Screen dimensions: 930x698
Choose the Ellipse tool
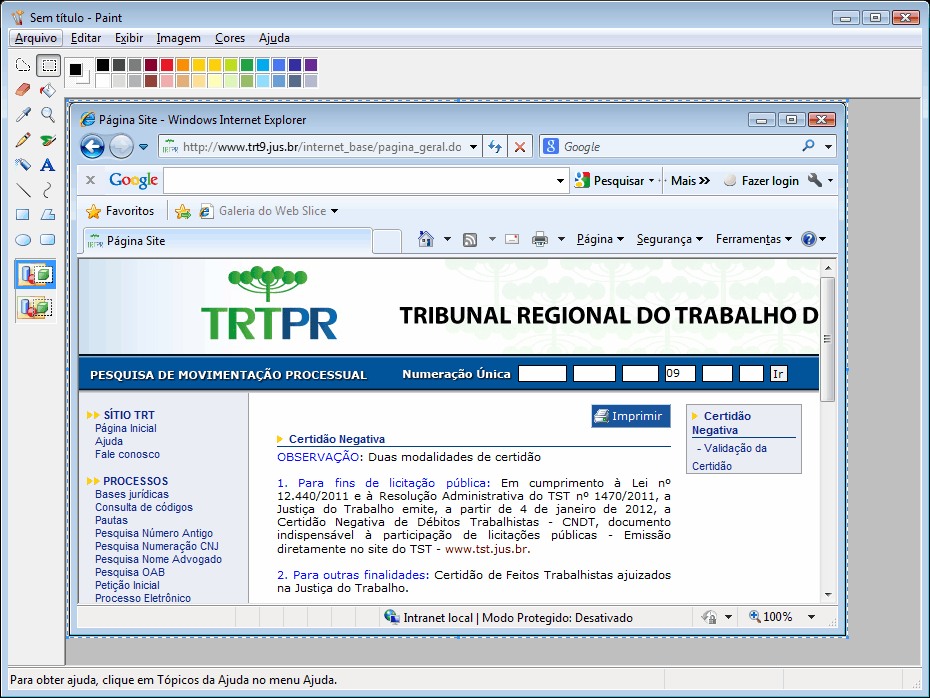coord(23,240)
